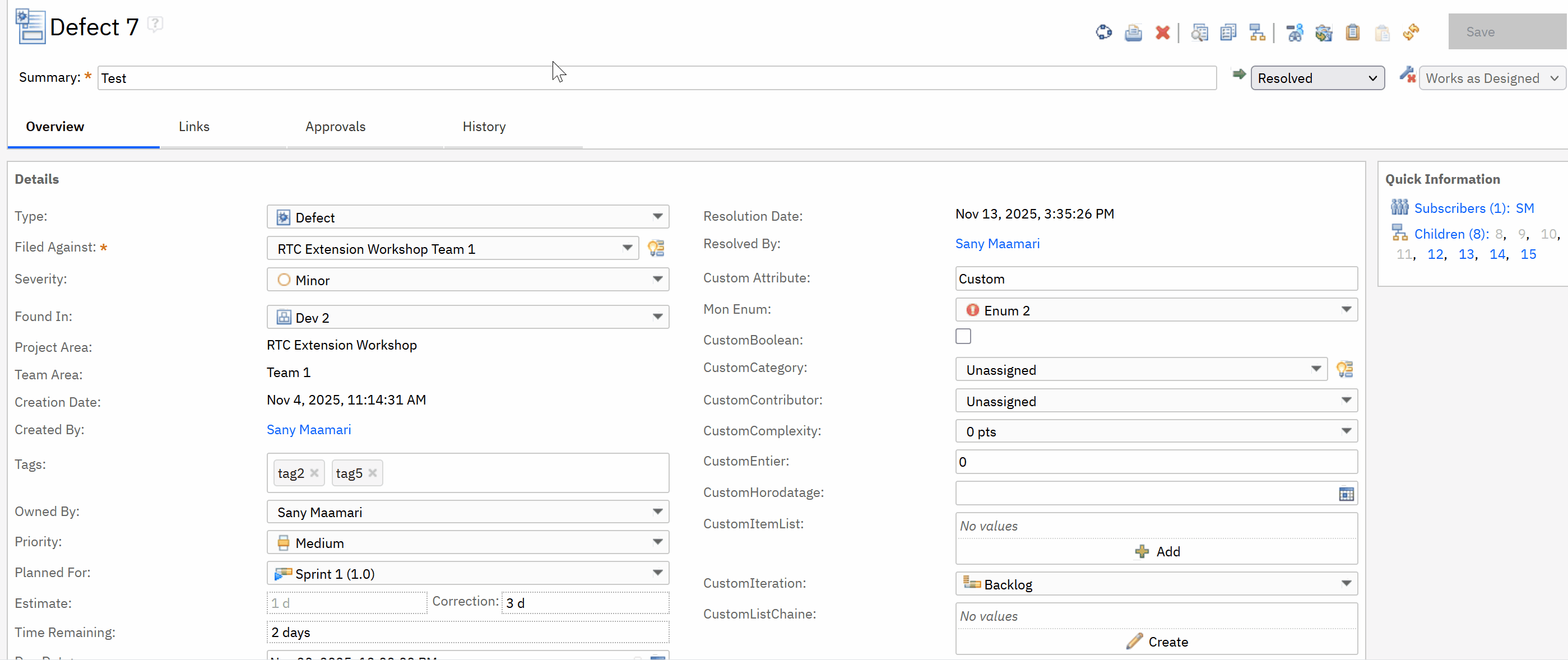Open Mon Enum dropdown showing Enum 2
The width and height of the screenshot is (1568, 660).
(x=1156, y=310)
